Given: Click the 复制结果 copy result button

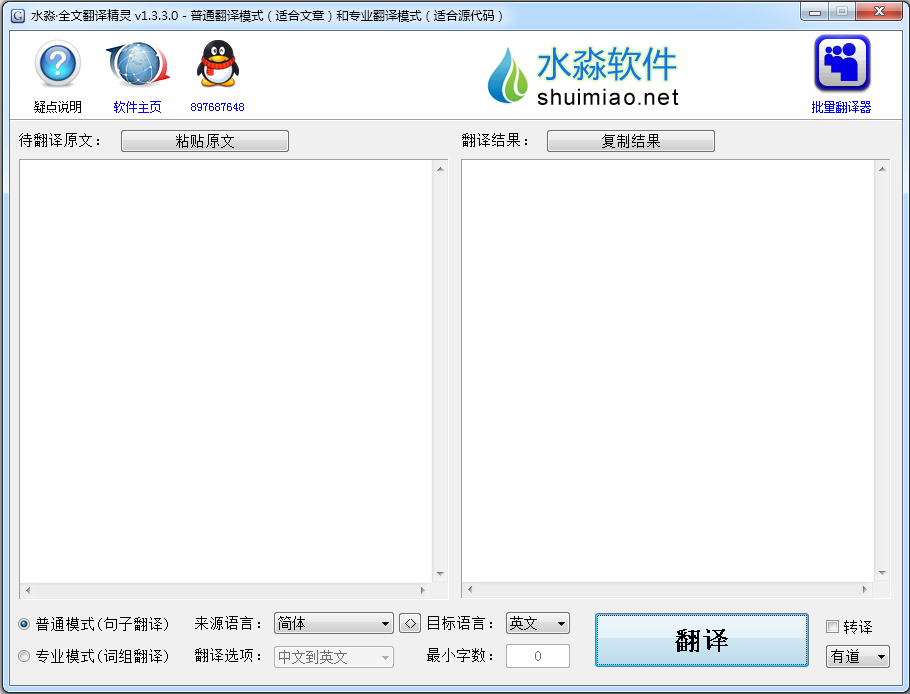Looking at the screenshot, I should 630,140.
